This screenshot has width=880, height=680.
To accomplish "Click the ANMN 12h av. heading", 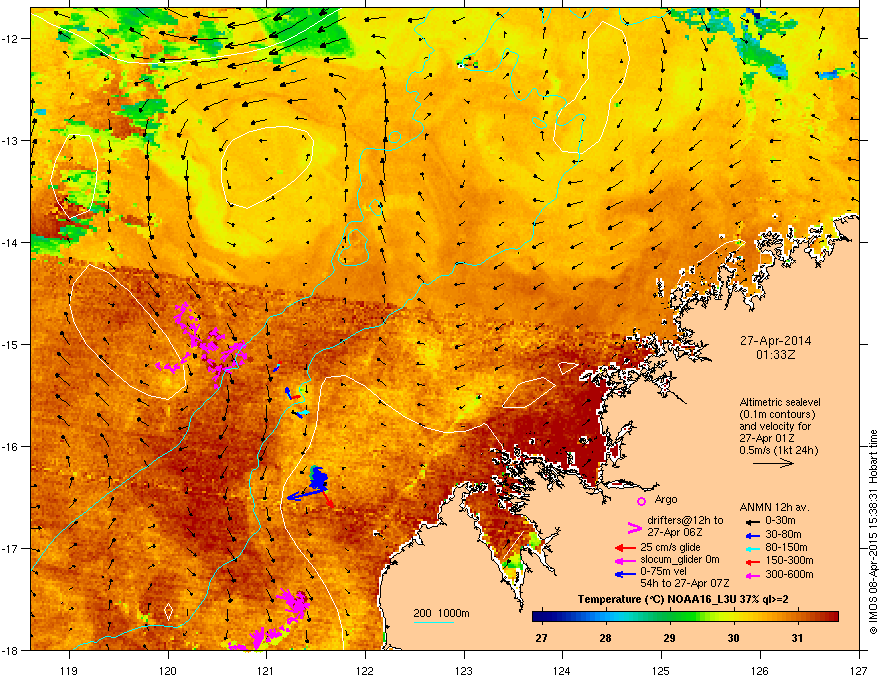I will coord(774,507).
